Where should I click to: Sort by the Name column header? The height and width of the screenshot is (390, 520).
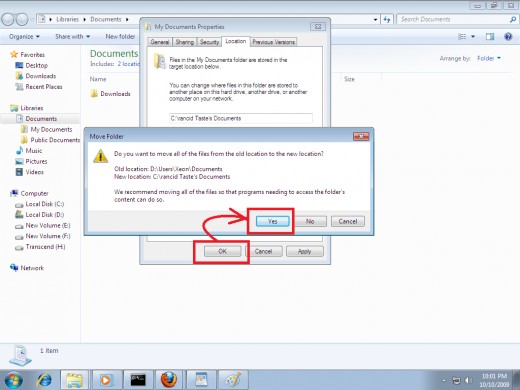point(98,79)
